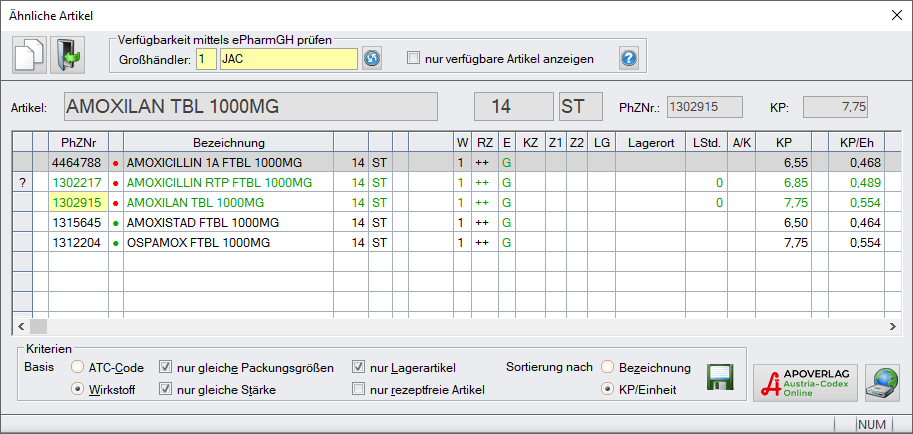This screenshot has width=913, height=434.
Task: Click the Bezeichnung column header
Action: click(x=229, y=142)
